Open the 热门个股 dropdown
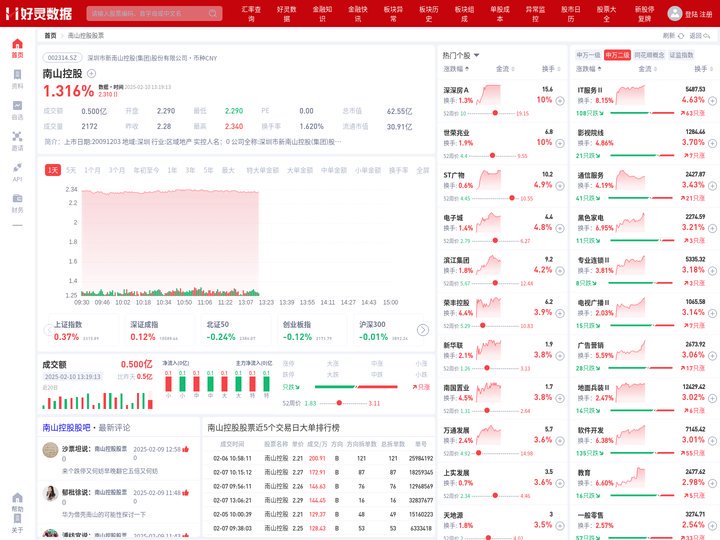Image resolution: width=720 pixels, height=540 pixels. 461,55
